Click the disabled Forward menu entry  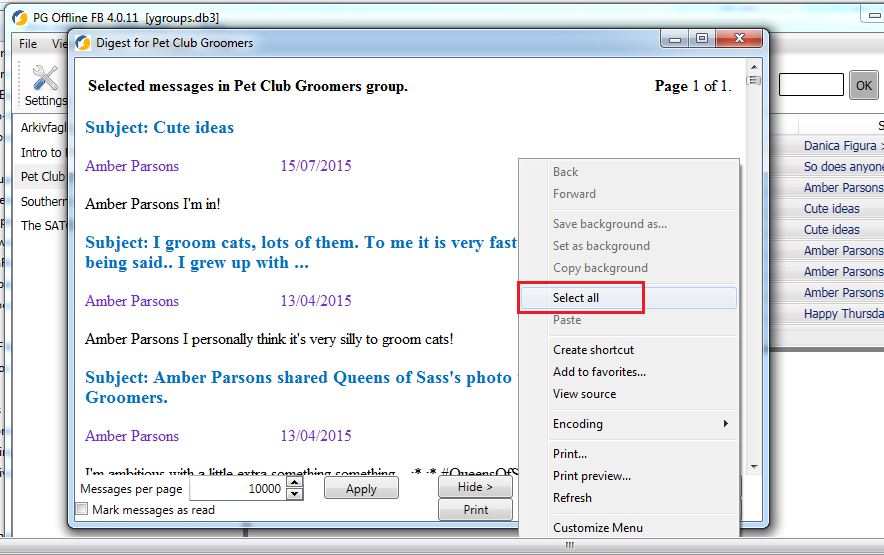point(574,194)
